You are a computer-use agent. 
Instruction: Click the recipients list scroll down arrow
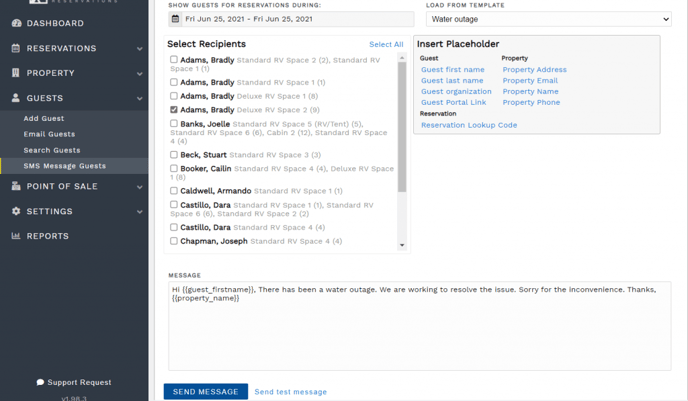coord(402,245)
